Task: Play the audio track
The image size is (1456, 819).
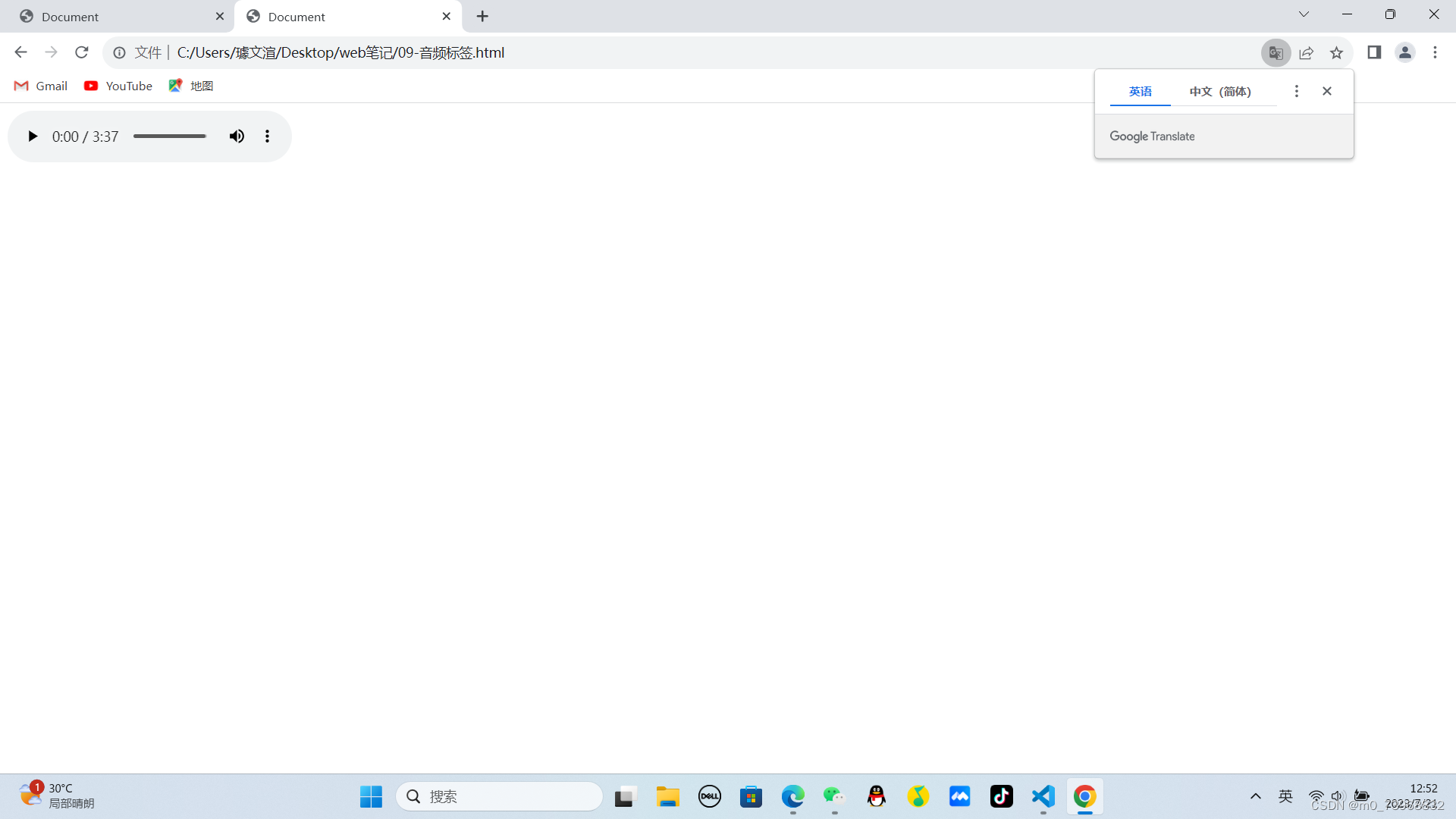Action: [32, 136]
